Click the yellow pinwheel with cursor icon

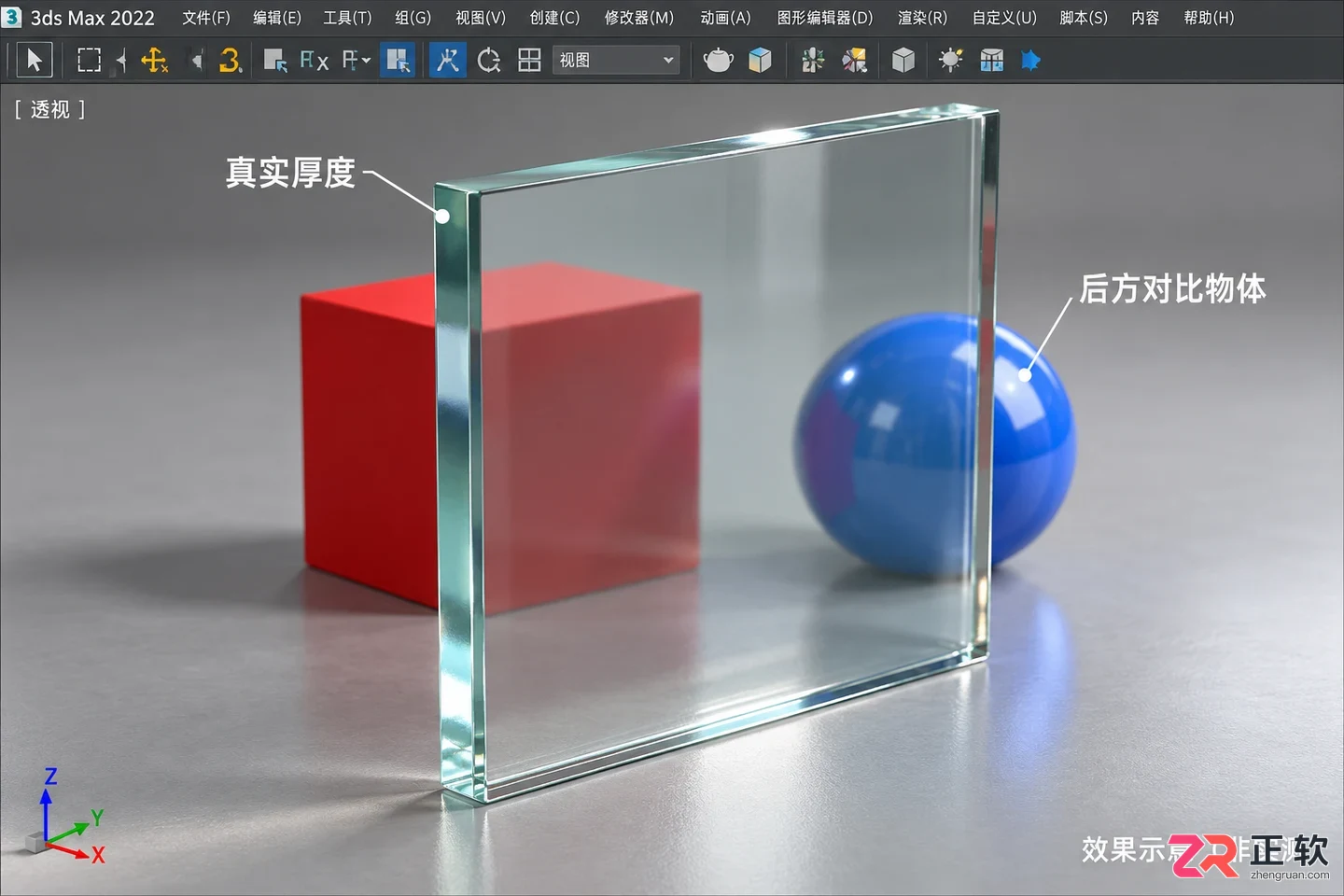[x=854, y=61]
